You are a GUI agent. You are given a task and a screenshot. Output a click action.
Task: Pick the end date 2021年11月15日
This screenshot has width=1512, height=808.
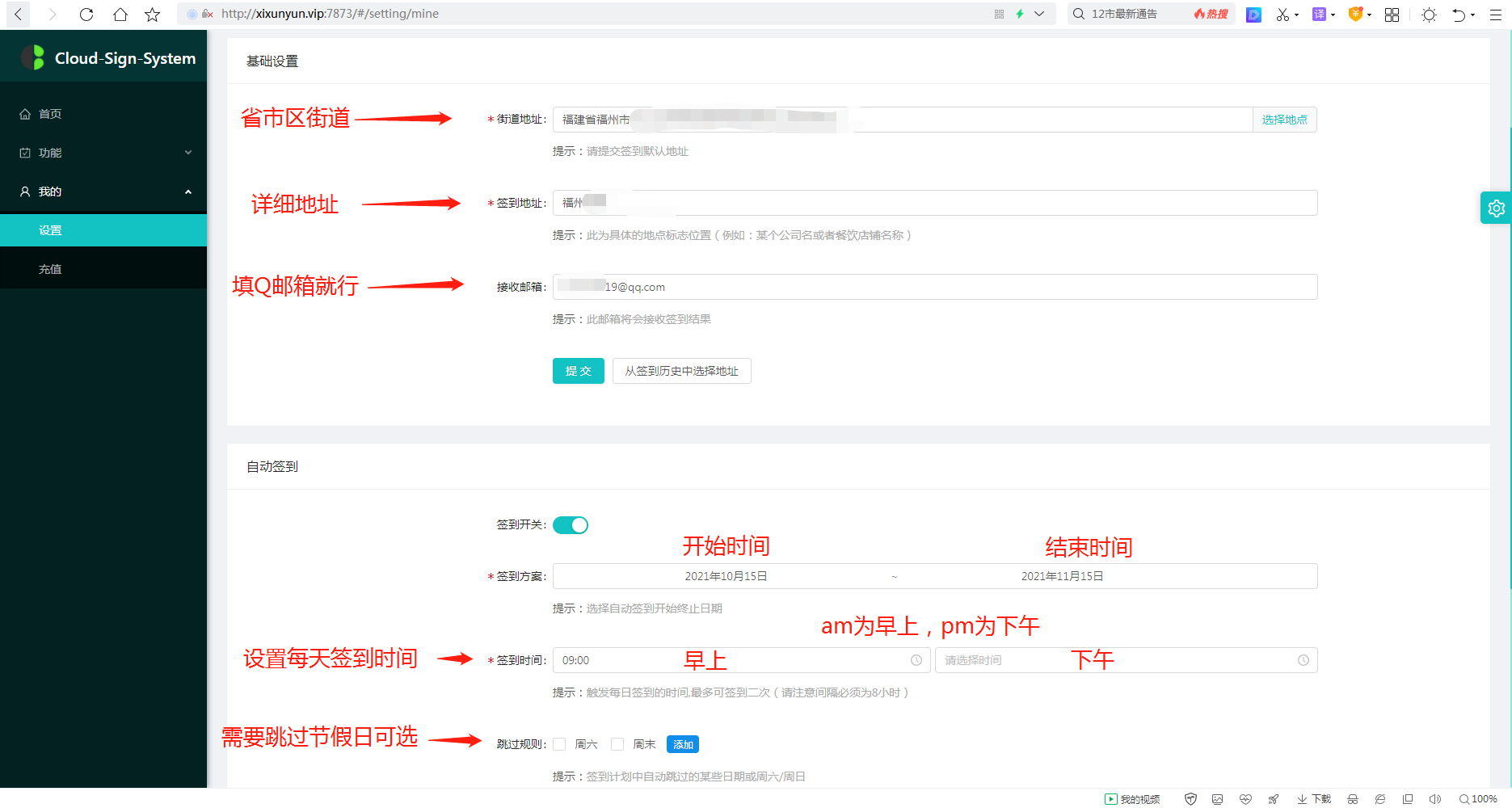(x=1062, y=576)
